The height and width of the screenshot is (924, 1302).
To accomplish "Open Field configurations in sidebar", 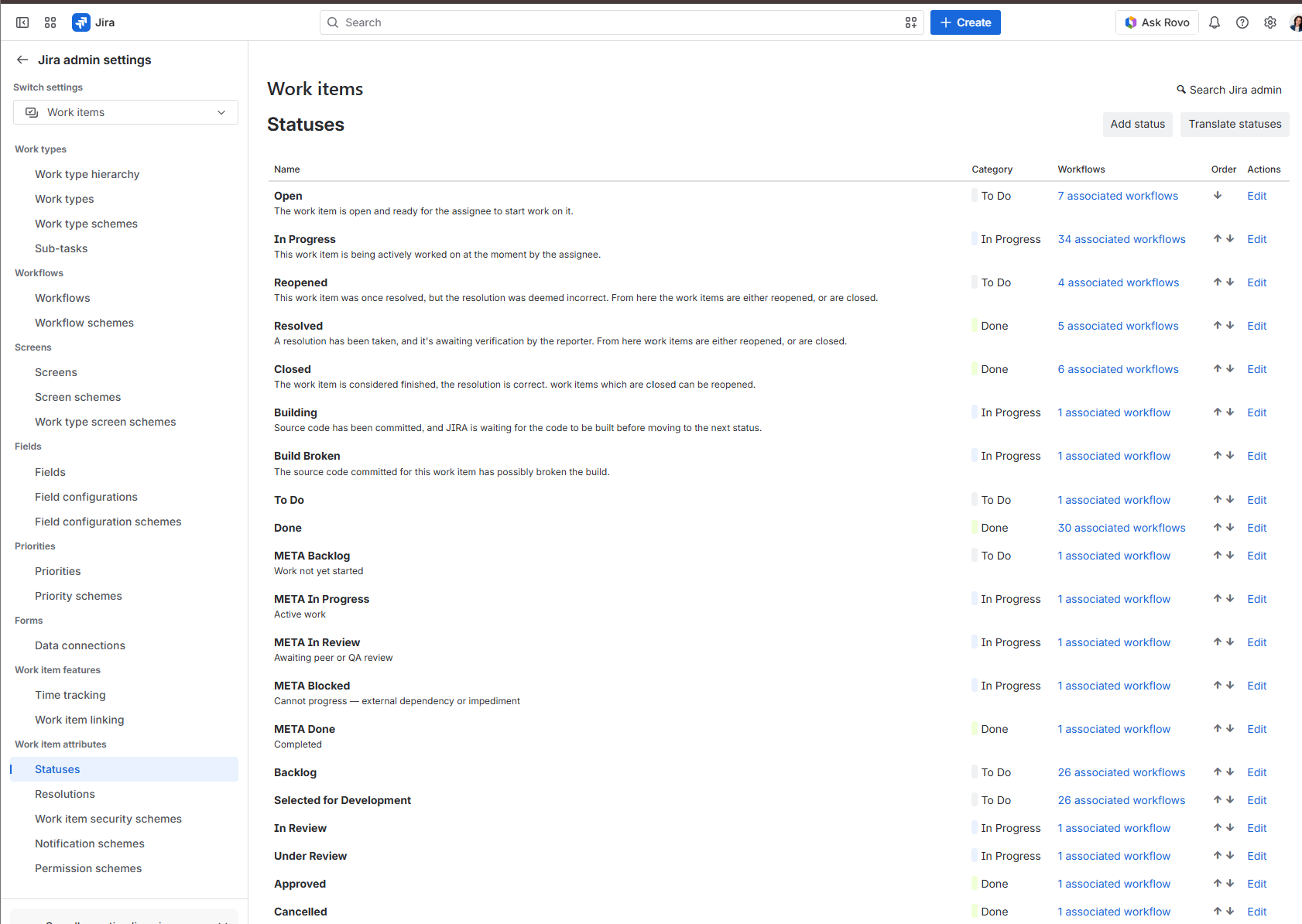I will 86,497.
